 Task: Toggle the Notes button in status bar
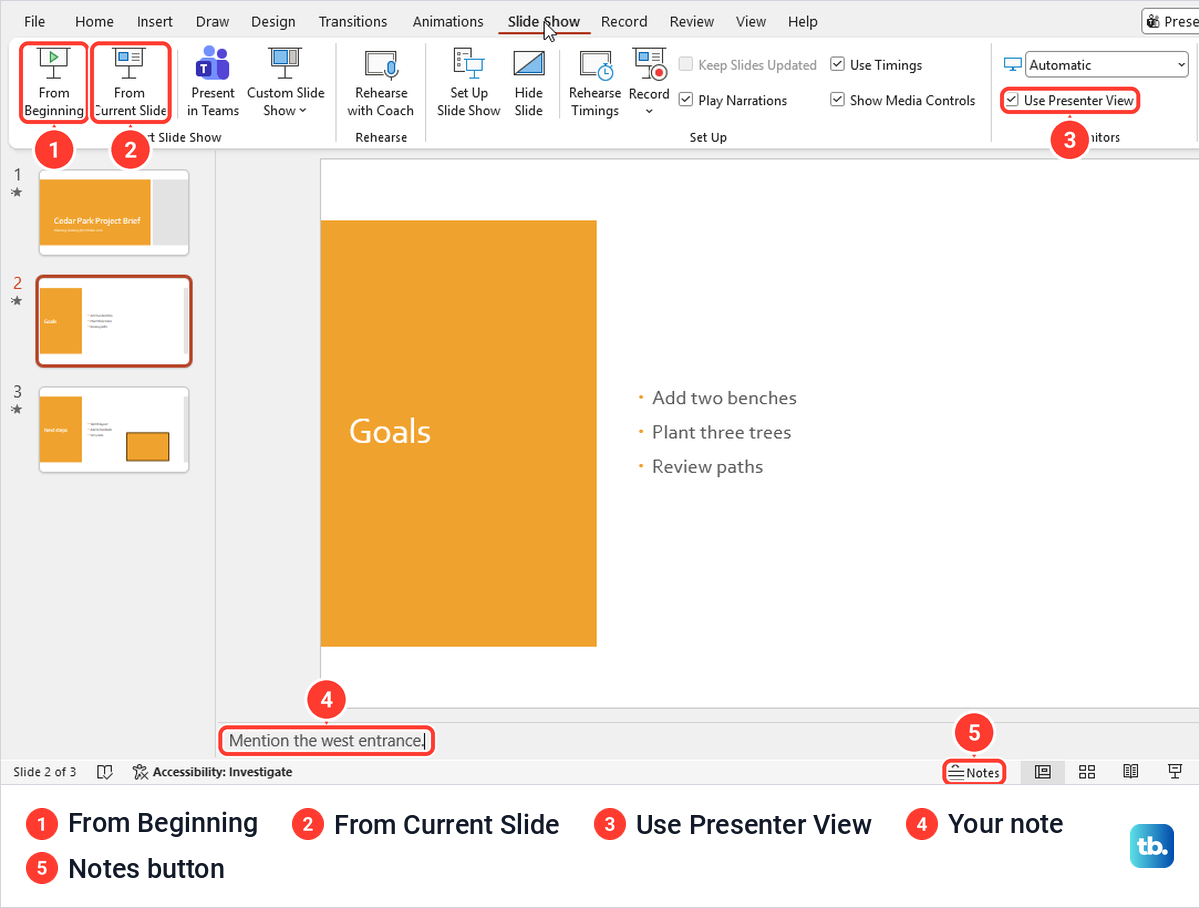click(x=974, y=772)
